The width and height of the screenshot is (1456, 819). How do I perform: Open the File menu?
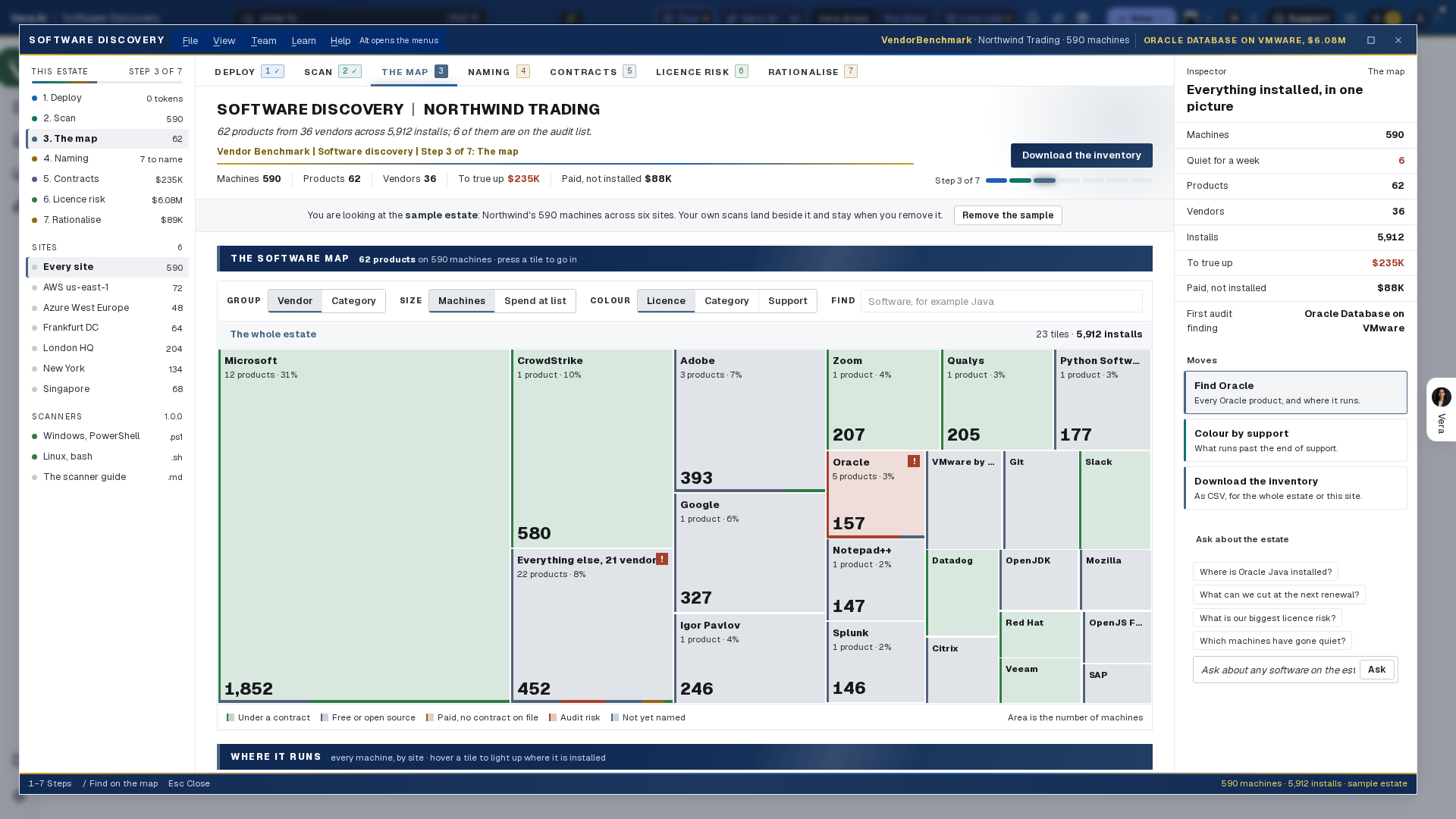(x=190, y=40)
